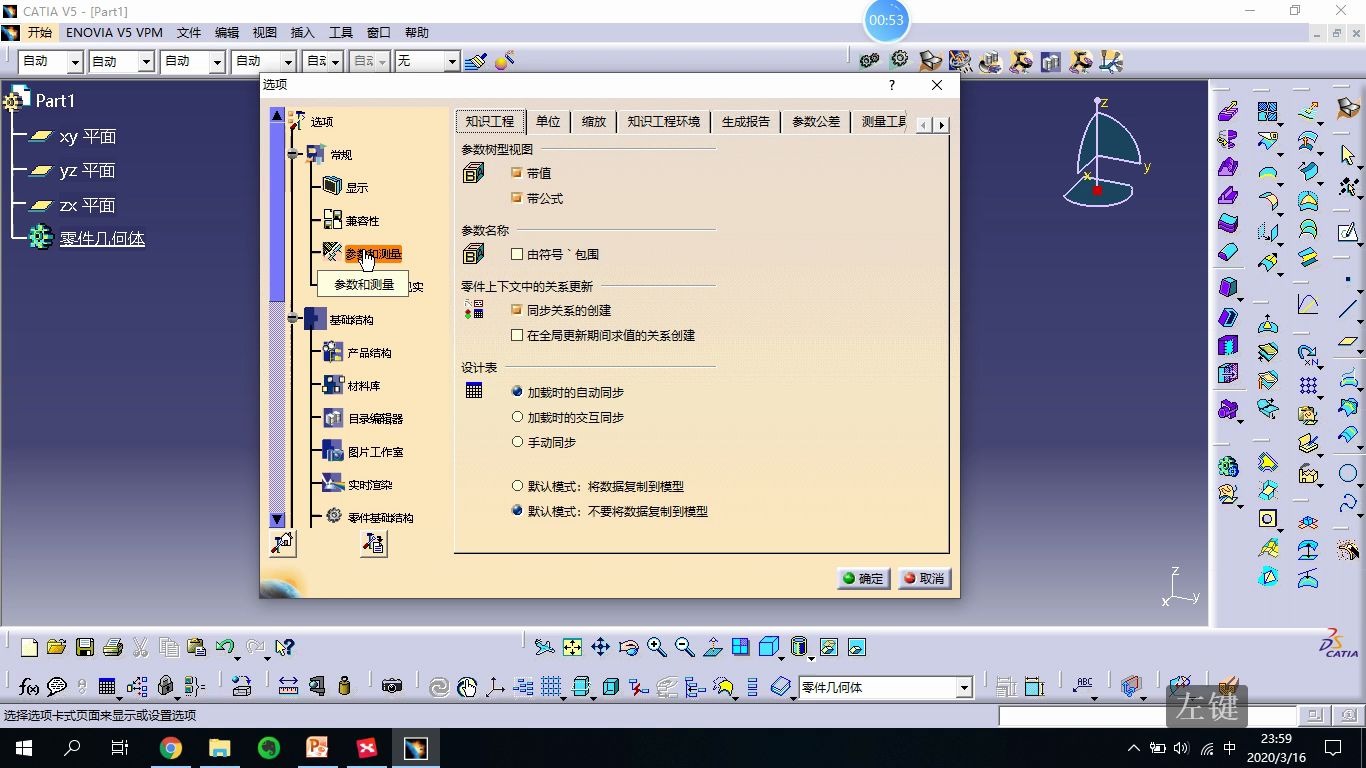Select the Fly mode airplane icon

point(544,647)
